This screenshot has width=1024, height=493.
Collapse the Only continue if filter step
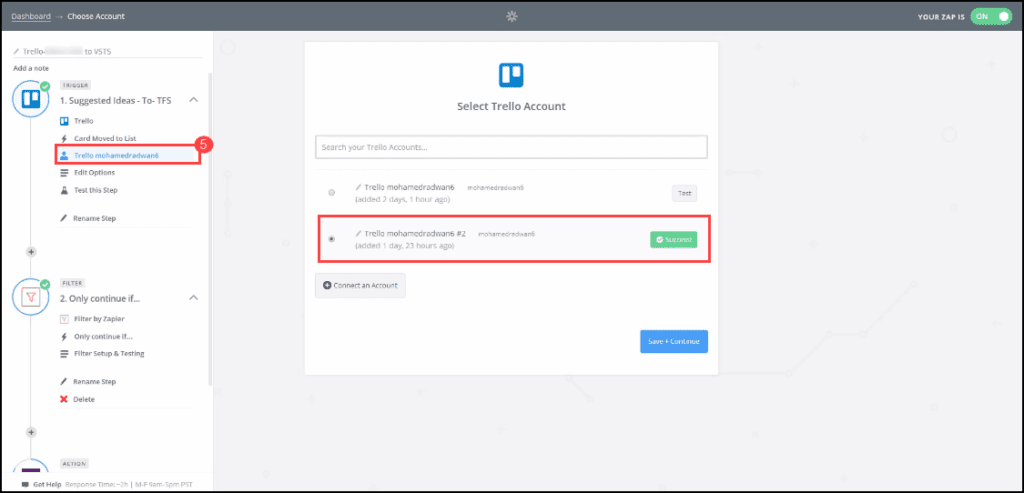(x=193, y=297)
